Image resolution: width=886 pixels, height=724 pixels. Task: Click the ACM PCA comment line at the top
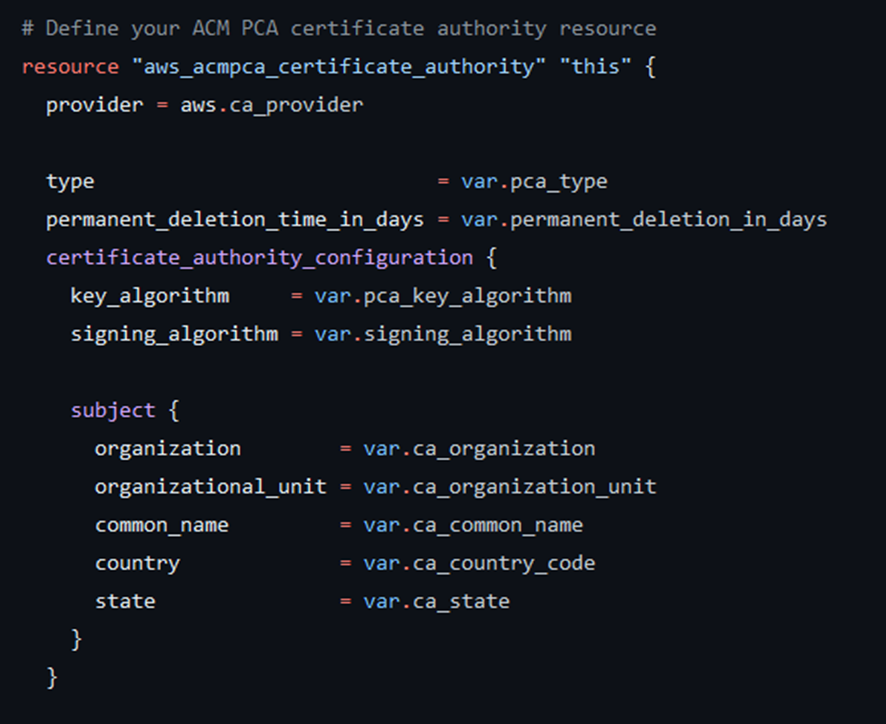[x=336, y=27]
